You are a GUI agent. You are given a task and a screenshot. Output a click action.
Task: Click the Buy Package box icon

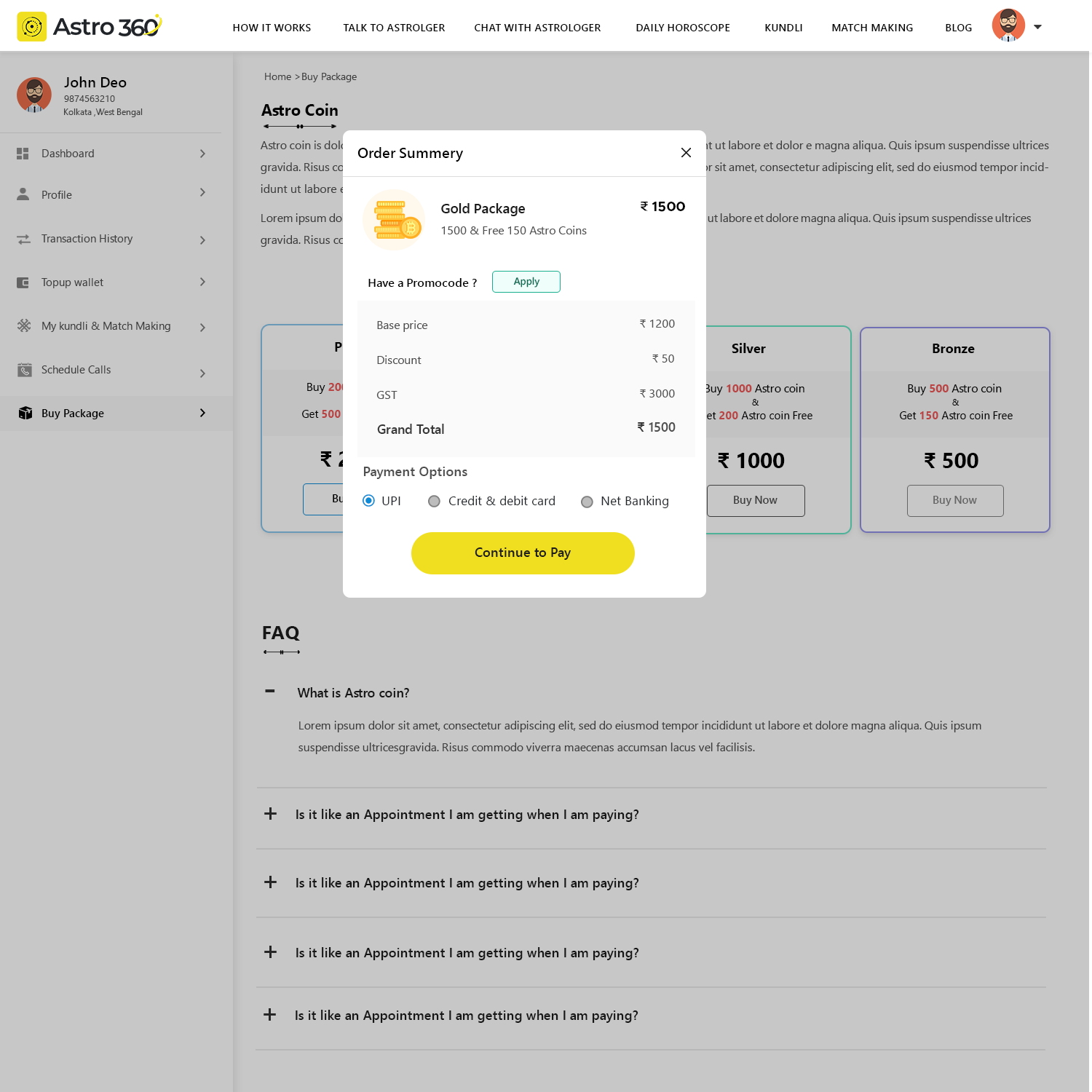[25, 413]
